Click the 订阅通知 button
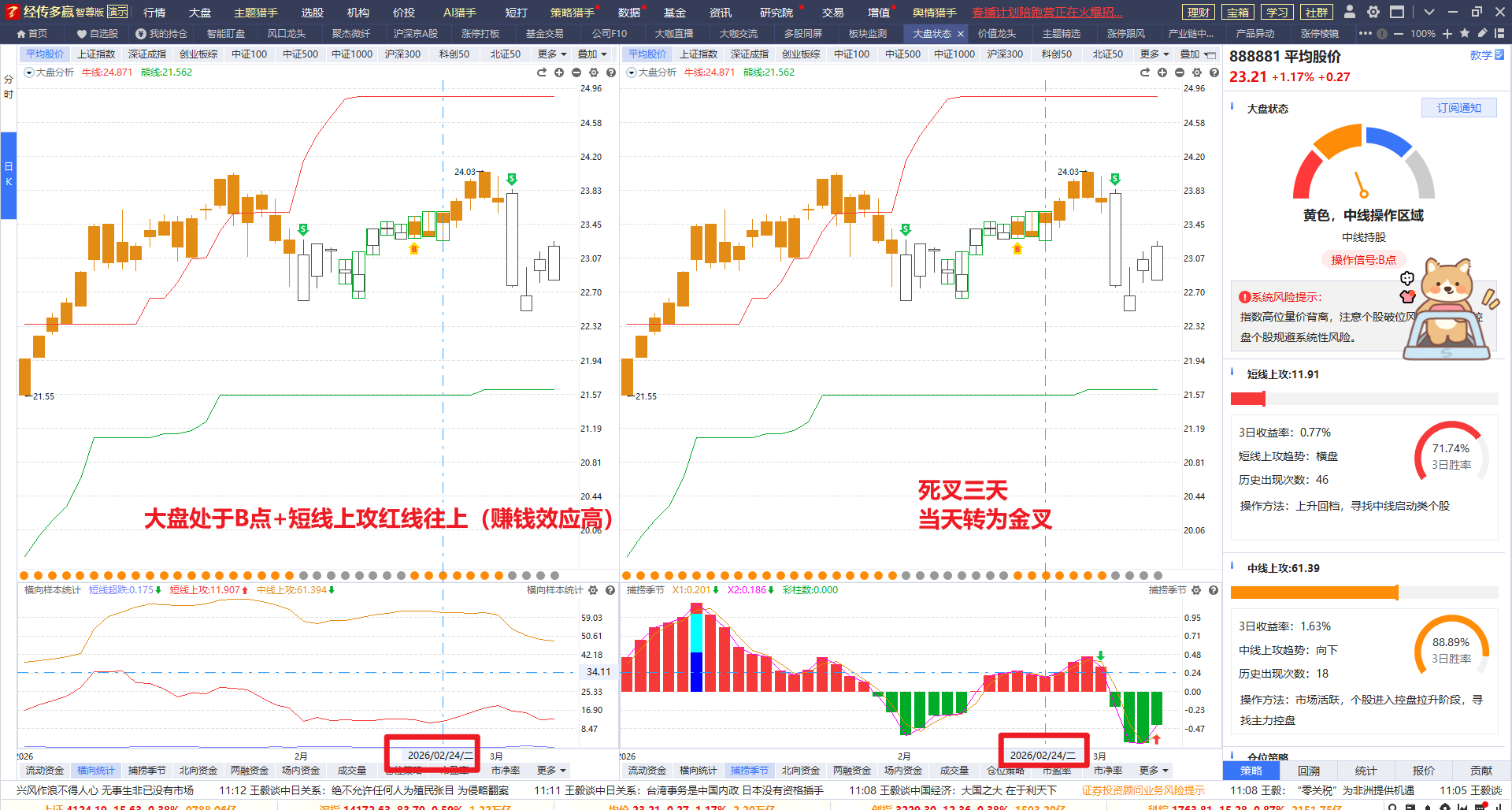 pos(1458,108)
